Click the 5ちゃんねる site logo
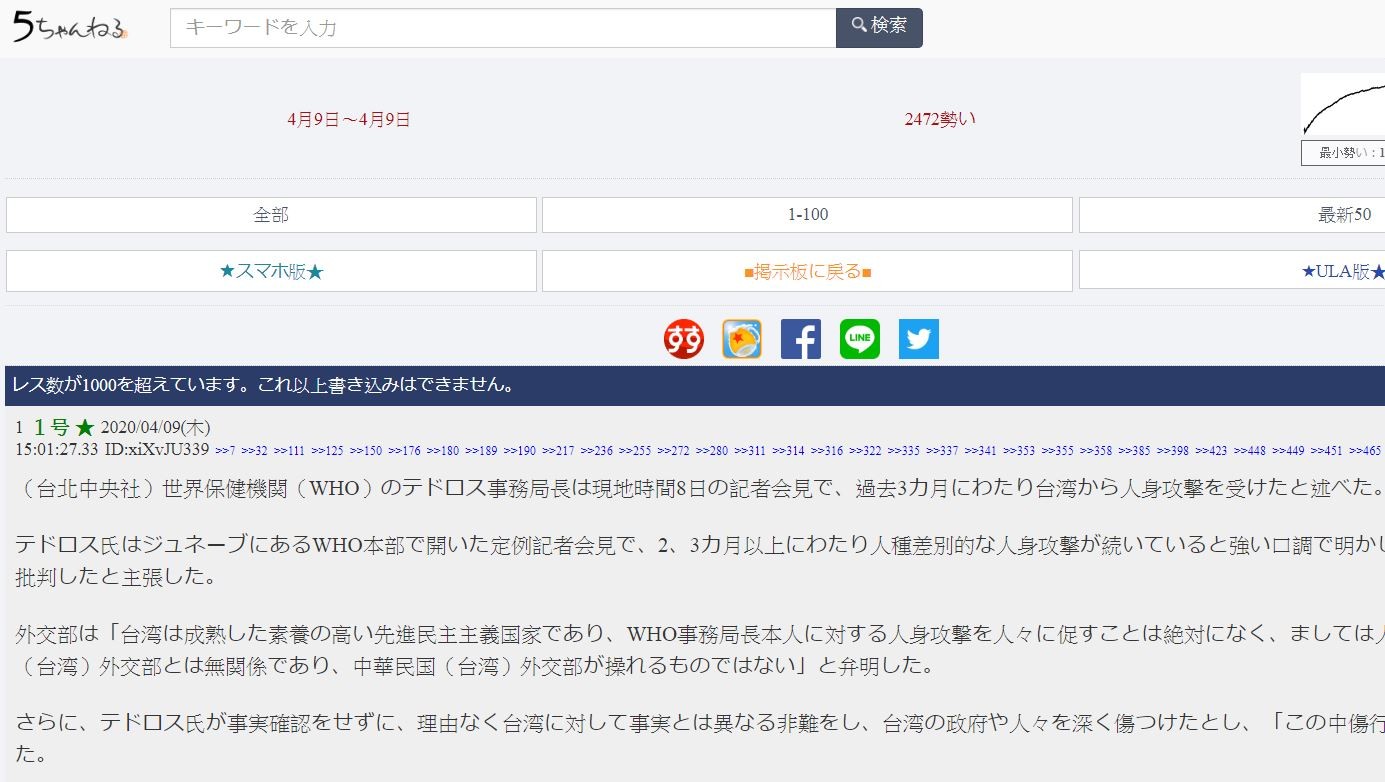1385x782 pixels. (x=70, y=27)
